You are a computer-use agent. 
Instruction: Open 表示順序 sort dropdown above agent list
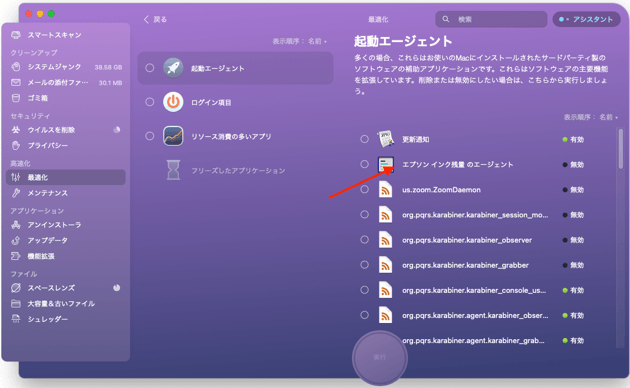[591, 117]
